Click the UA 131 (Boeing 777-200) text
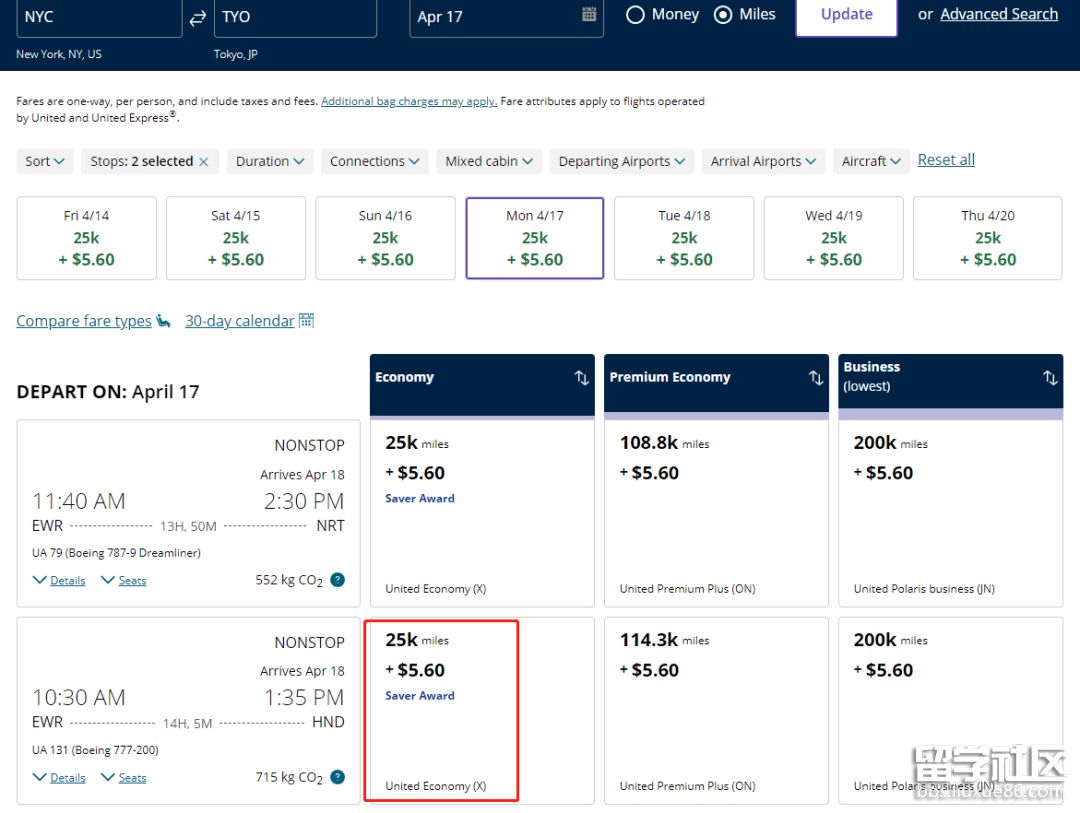The image size is (1080, 813). [x=95, y=750]
